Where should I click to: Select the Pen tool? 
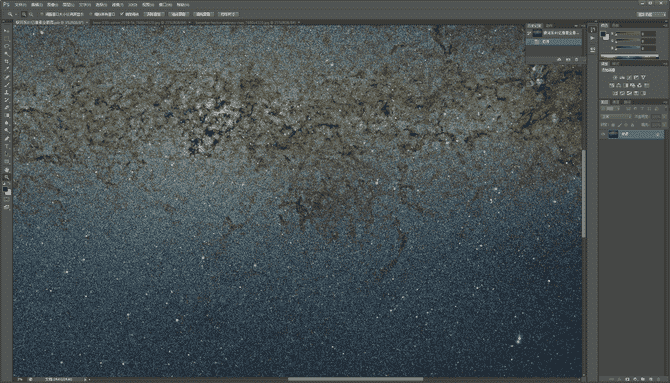point(6,139)
